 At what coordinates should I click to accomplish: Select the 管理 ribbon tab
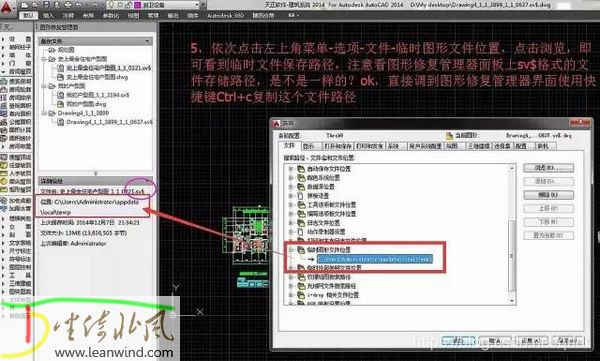pos(153,16)
